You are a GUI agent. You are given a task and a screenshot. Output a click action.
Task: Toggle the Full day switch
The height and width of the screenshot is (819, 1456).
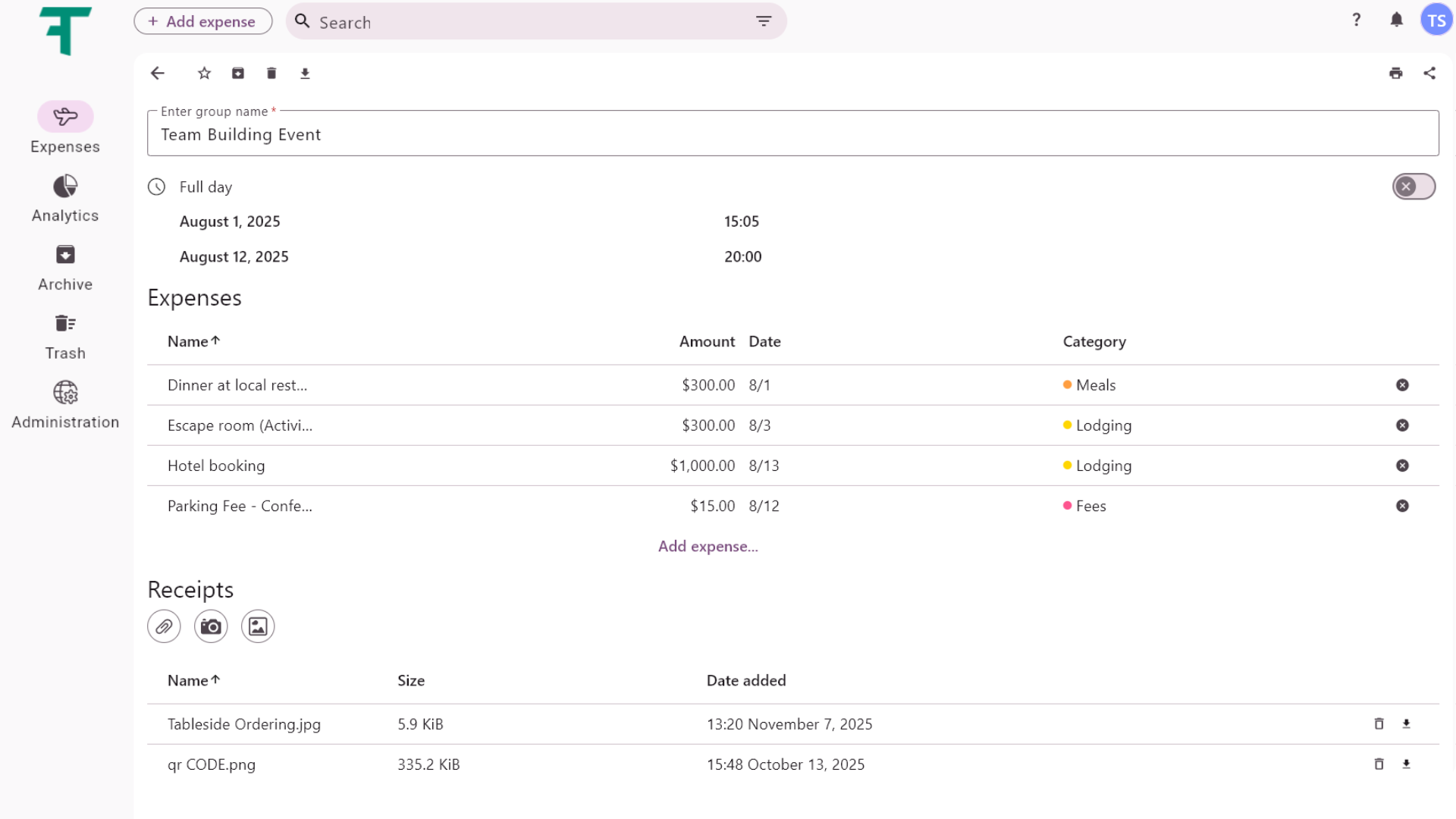[1414, 187]
